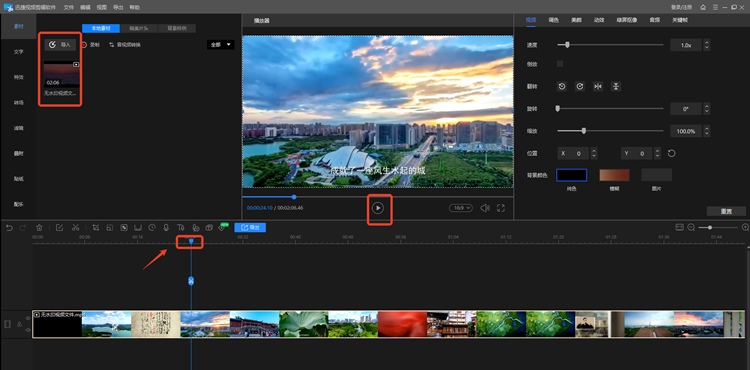Flip the video horizontally
The width and height of the screenshot is (750, 370).
pos(598,87)
